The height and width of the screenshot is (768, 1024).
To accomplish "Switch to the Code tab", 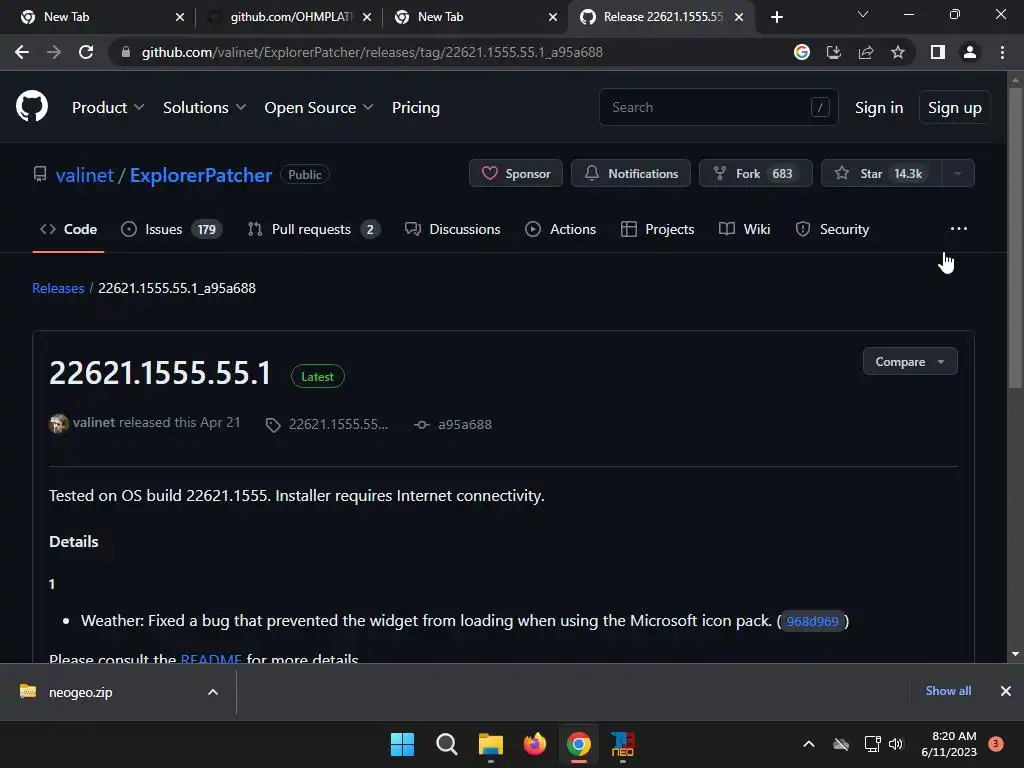I will click(x=69, y=229).
